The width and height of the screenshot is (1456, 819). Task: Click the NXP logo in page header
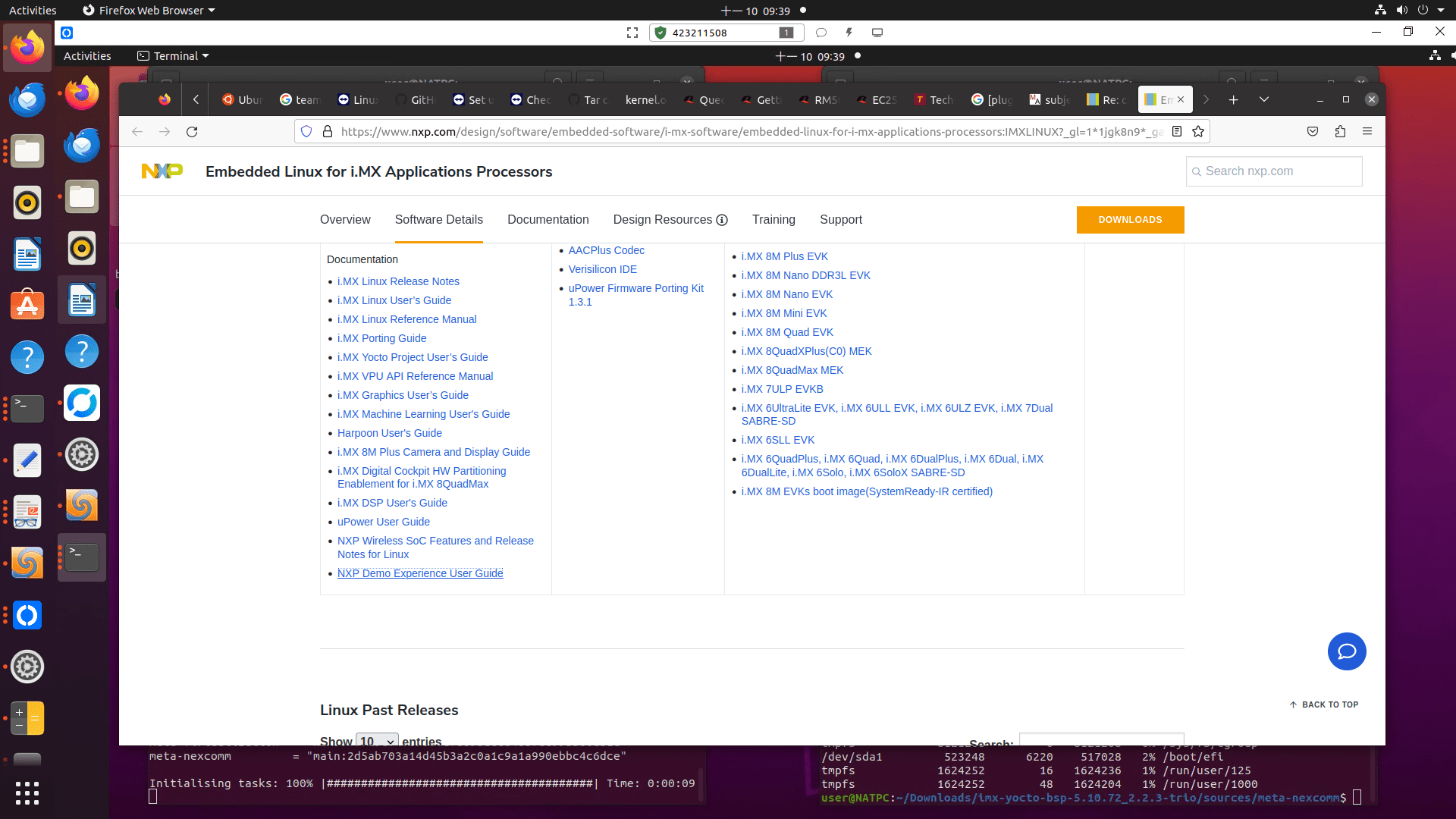point(162,171)
